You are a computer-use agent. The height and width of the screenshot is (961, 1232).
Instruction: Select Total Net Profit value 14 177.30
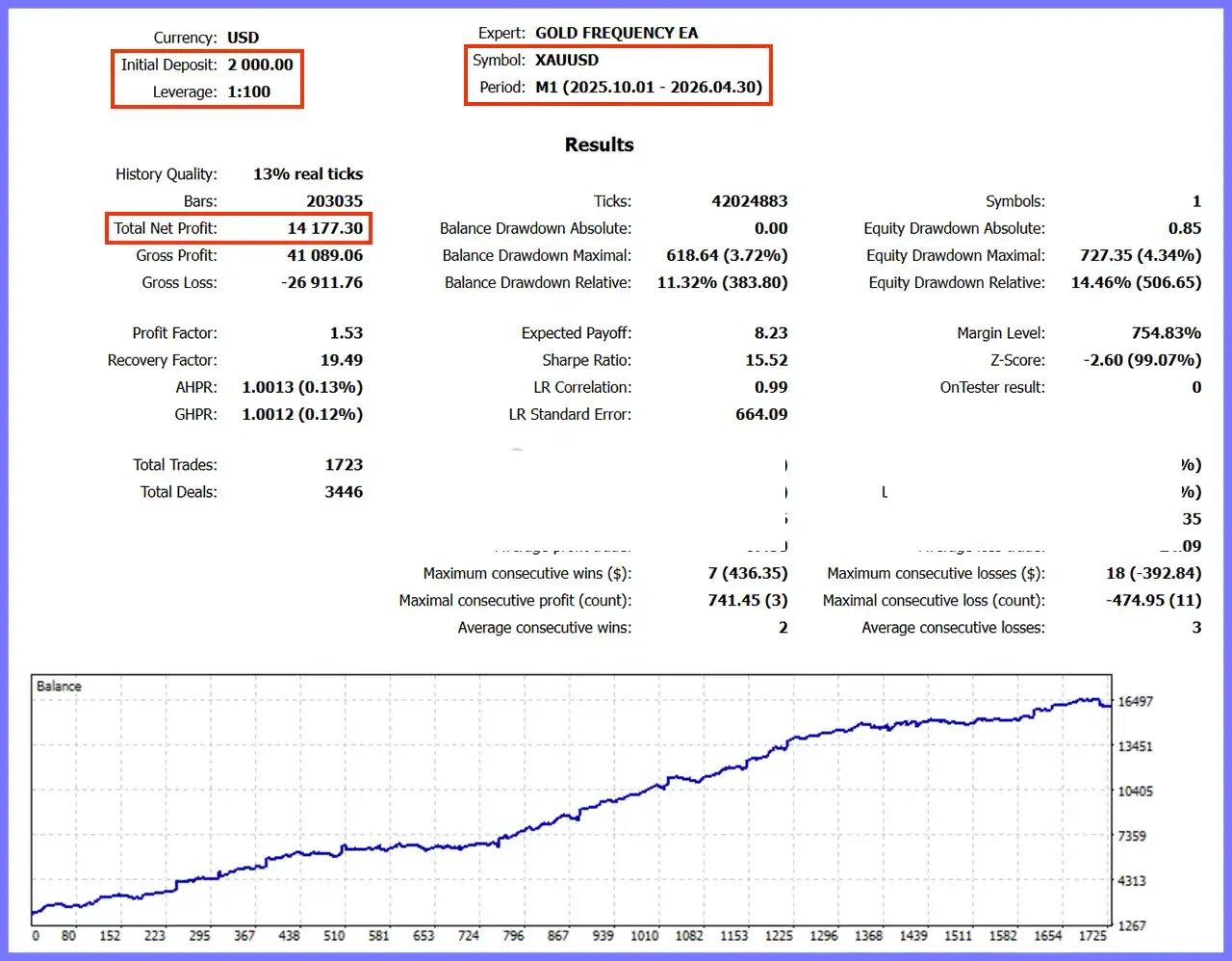tap(325, 228)
